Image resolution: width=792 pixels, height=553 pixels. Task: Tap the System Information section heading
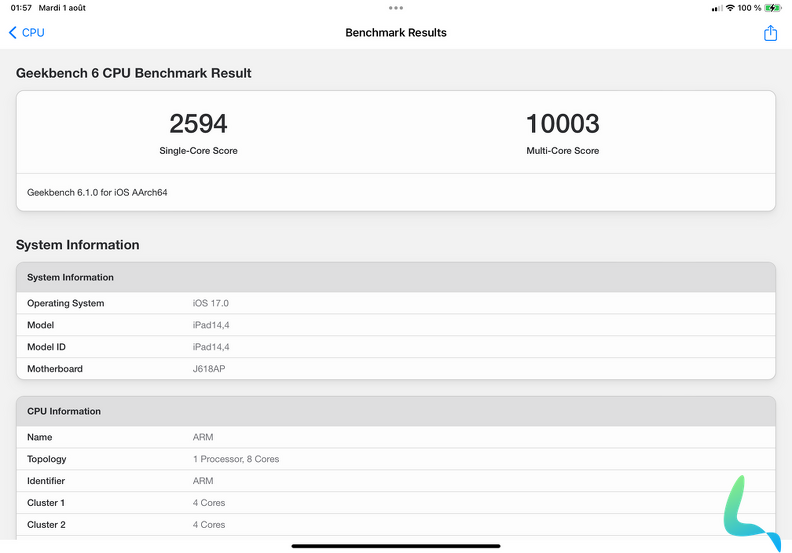(78, 245)
